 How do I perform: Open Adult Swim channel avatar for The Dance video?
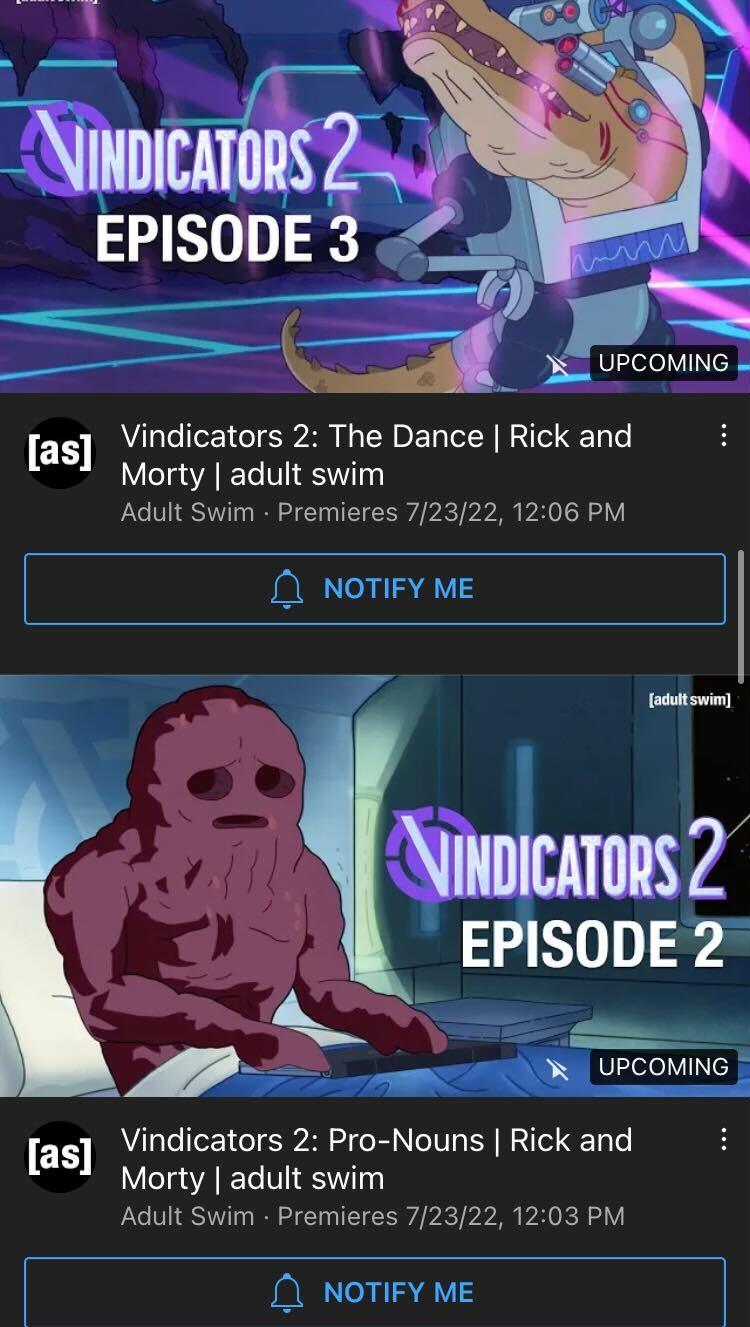60,453
